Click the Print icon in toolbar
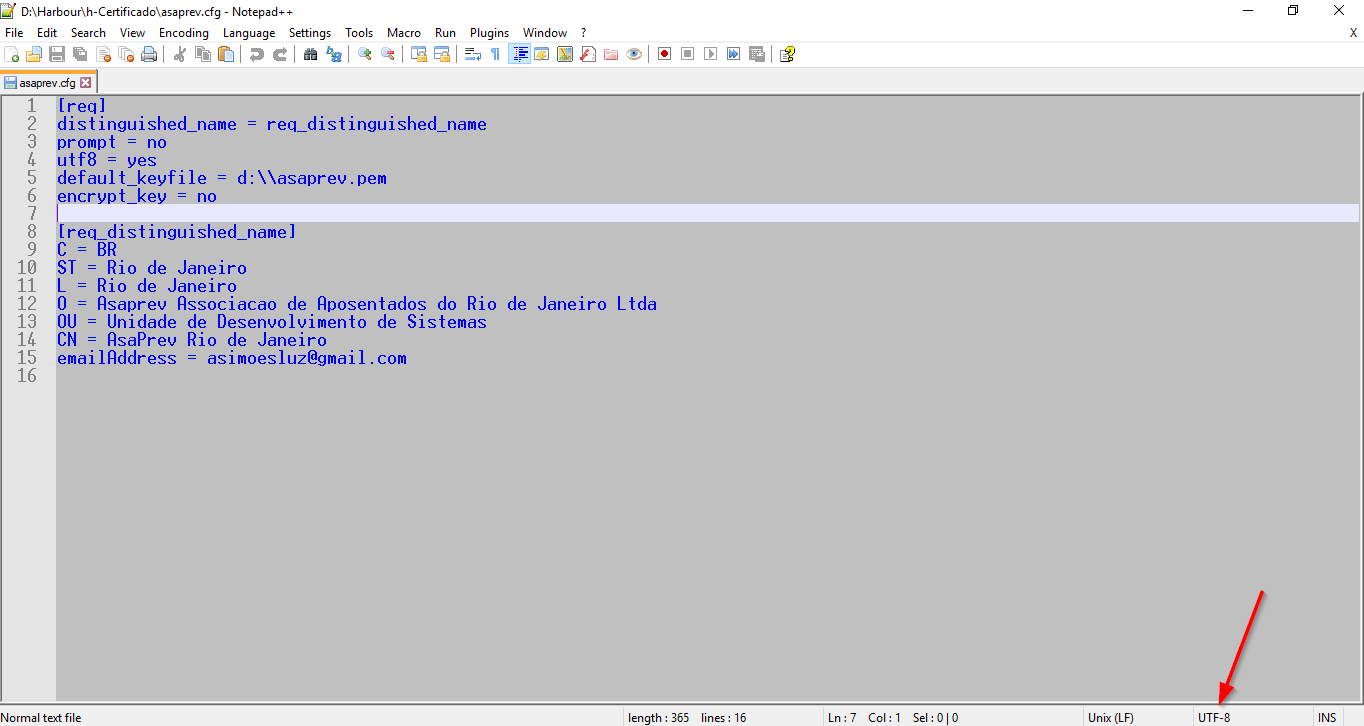 [149, 54]
